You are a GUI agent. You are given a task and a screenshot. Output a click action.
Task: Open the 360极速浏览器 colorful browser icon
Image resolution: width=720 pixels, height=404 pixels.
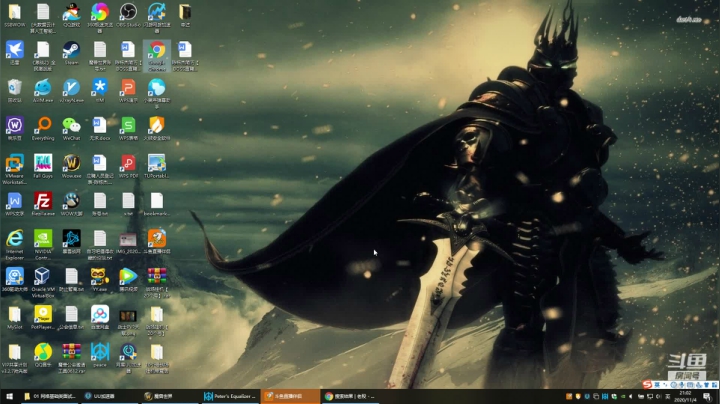[100, 17]
